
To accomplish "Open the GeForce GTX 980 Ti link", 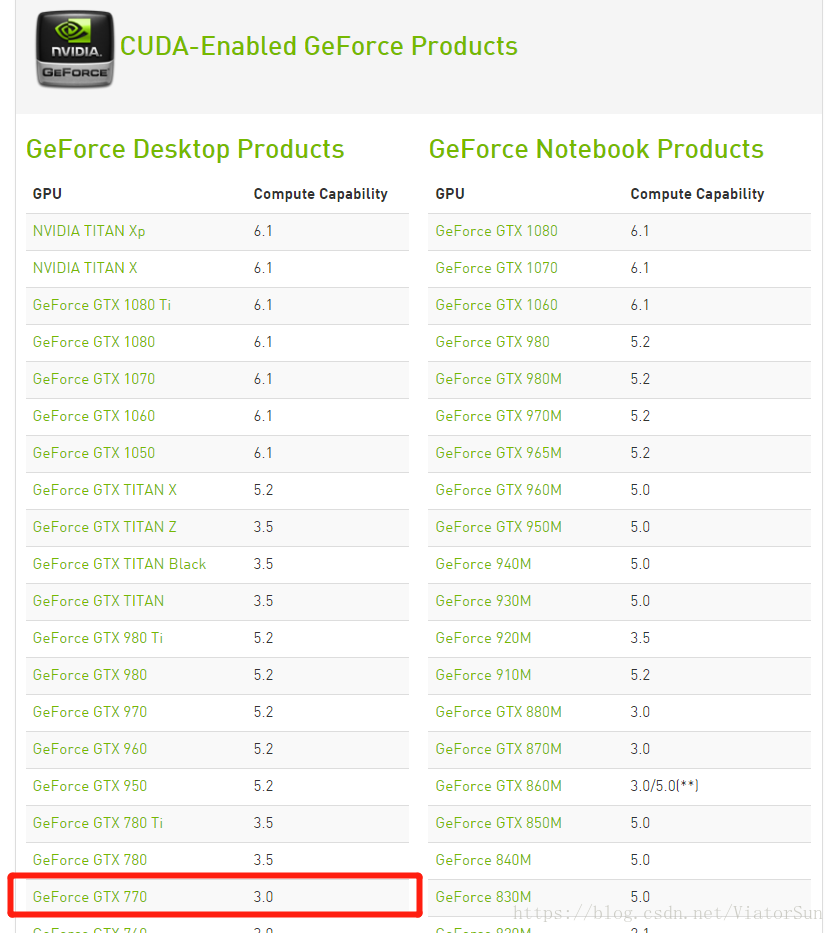I will click(x=98, y=637).
